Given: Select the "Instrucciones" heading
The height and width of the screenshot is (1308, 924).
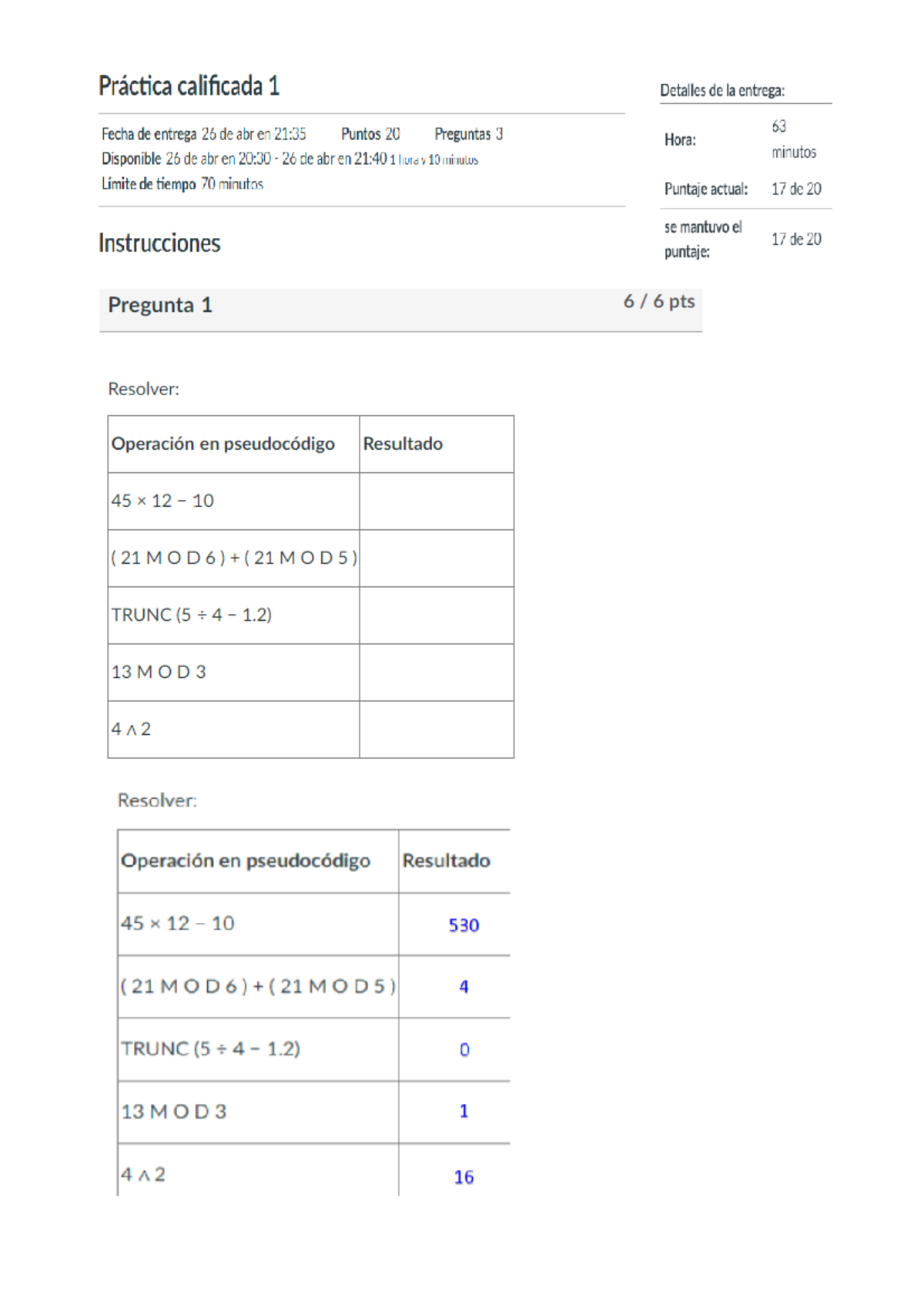Looking at the screenshot, I should pyautogui.click(x=159, y=243).
